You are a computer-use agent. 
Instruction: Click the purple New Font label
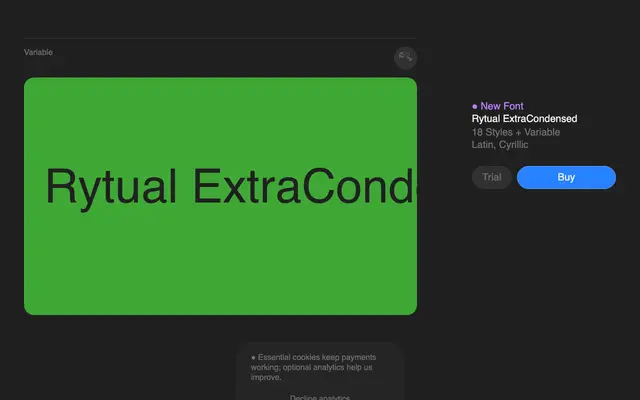point(498,106)
